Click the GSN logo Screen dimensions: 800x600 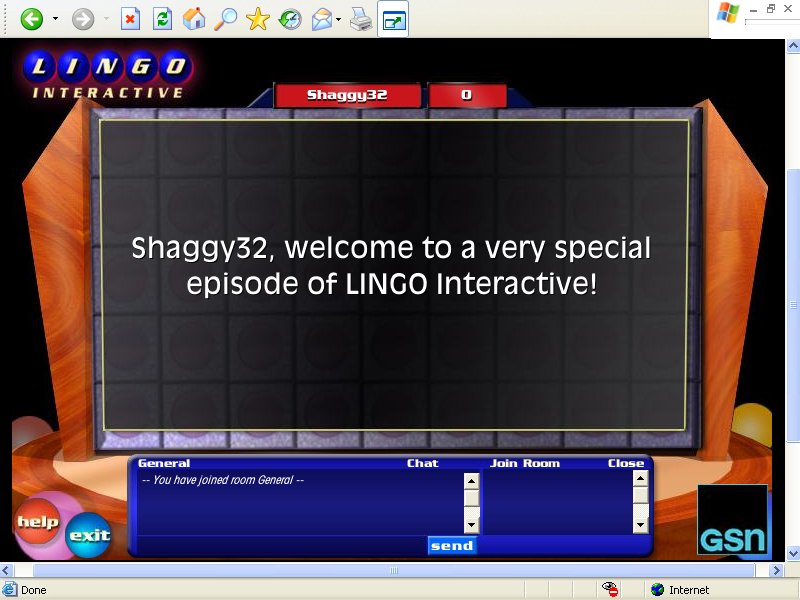coord(733,521)
